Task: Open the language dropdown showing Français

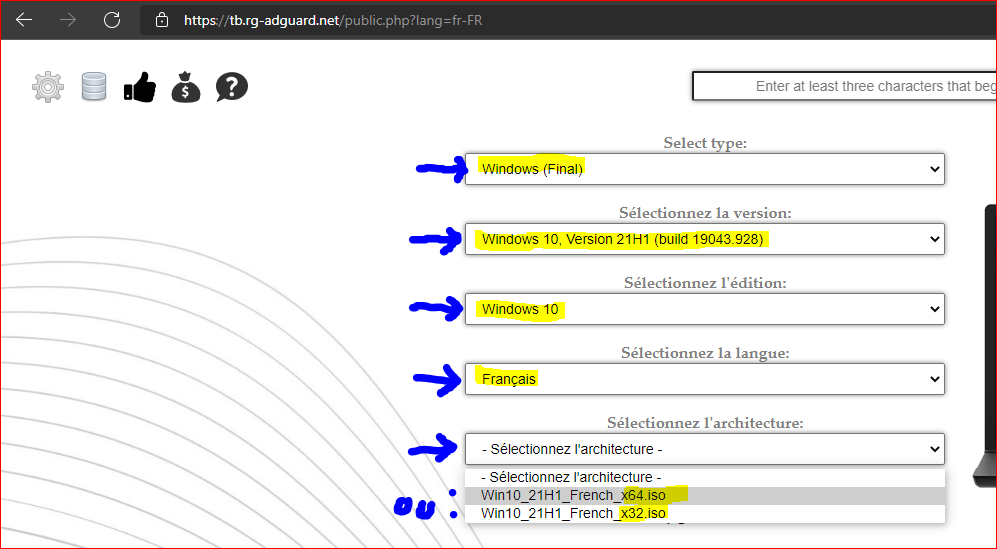Action: (x=705, y=379)
